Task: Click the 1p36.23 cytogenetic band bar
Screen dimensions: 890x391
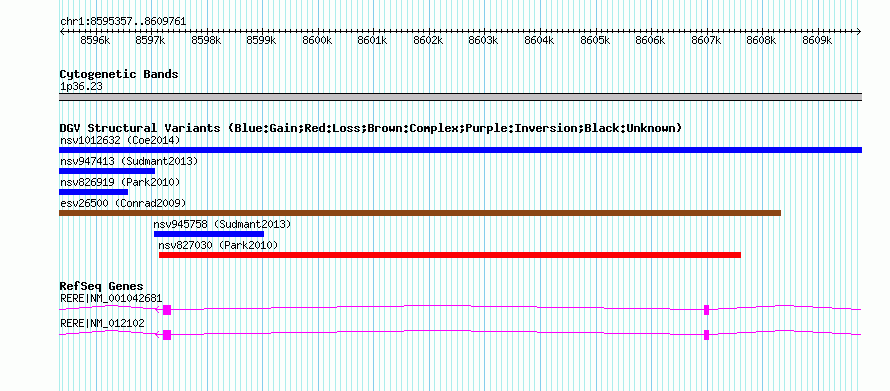Action: [460, 97]
